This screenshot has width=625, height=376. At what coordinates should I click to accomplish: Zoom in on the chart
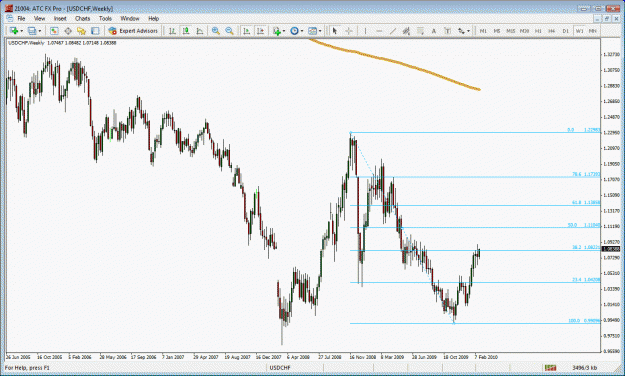click(x=216, y=31)
